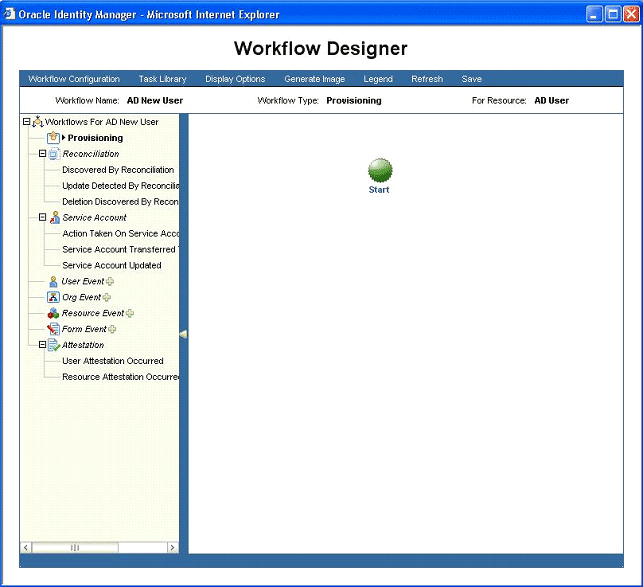The height and width of the screenshot is (587, 643).
Task: Select the Form Event tree label
Action: pyautogui.click(x=84, y=329)
